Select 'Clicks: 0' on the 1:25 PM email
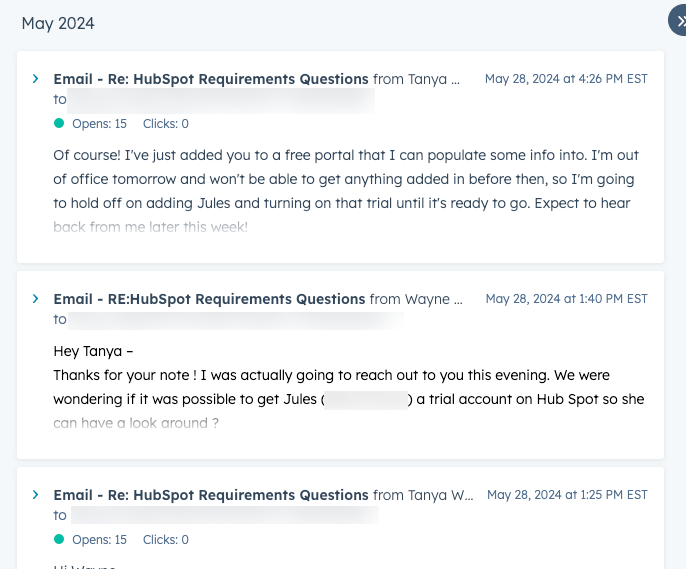This screenshot has height=569, width=686. pos(166,540)
